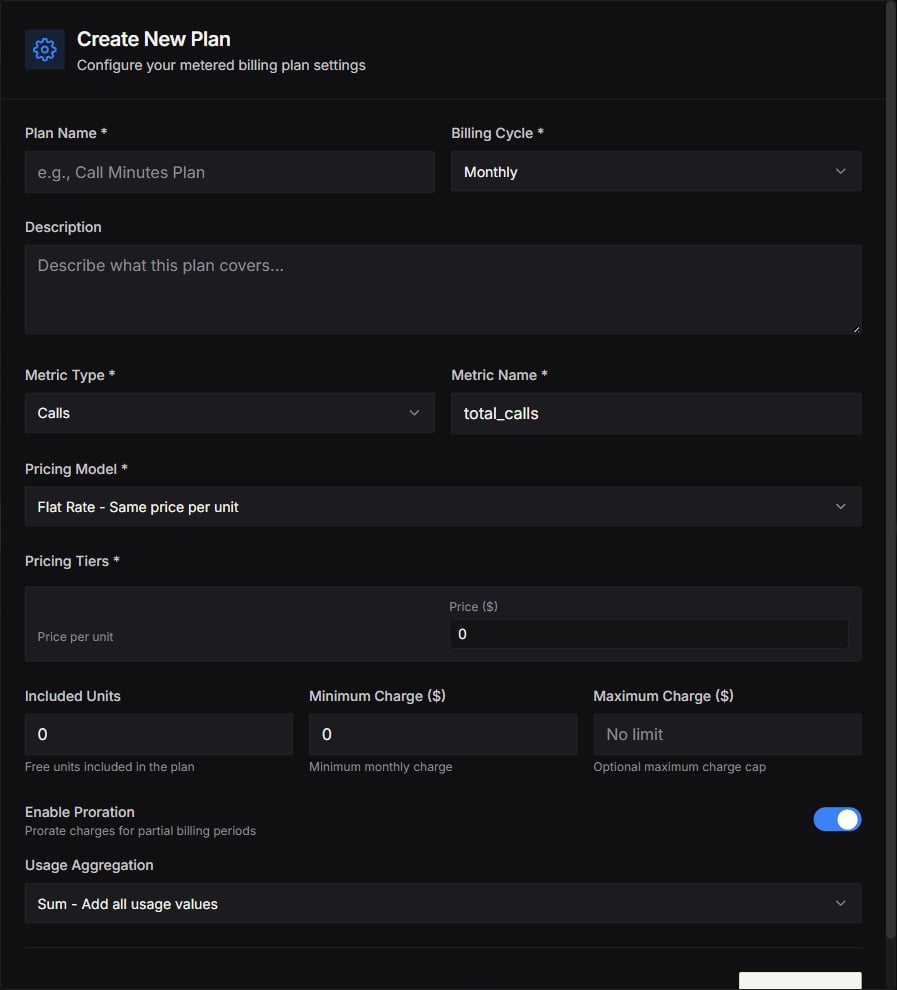The image size is (897, 990).
Task: Click the Included Units input field
Action: (159, 734)
